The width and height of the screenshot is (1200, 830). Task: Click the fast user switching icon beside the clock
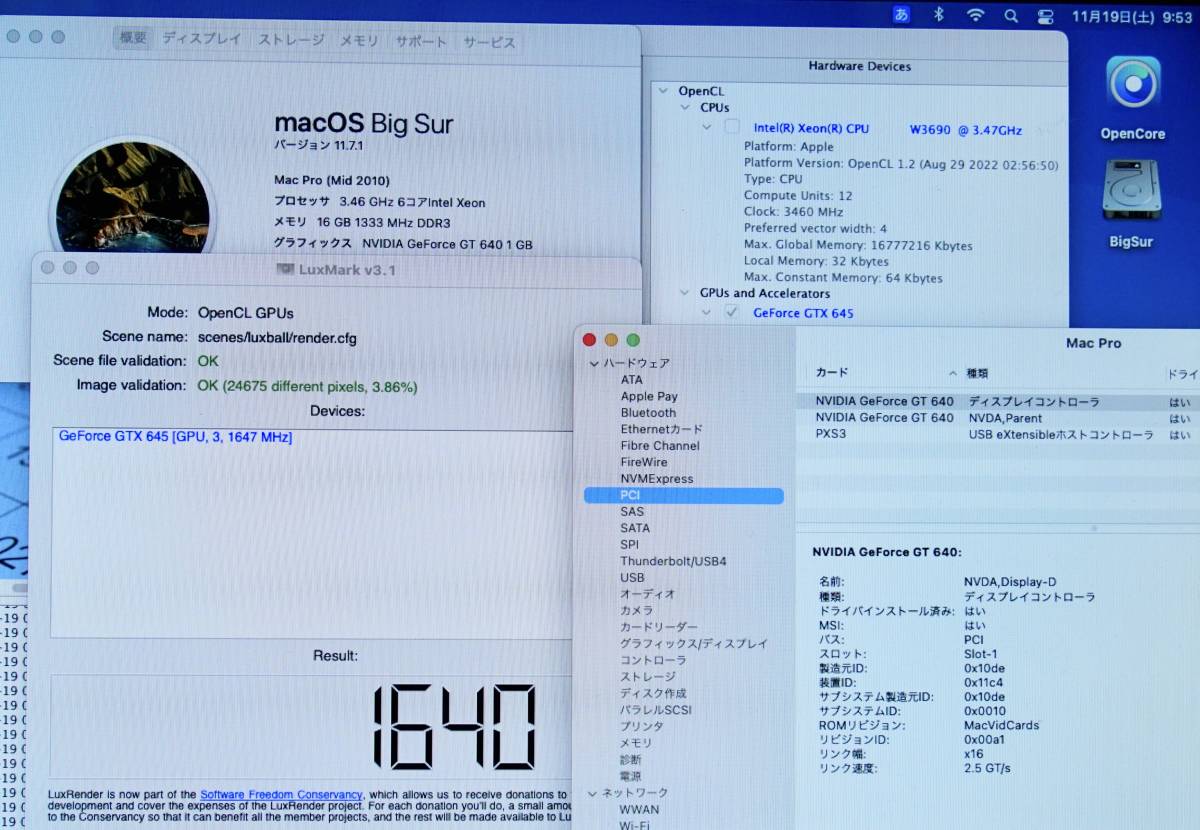tap(1046, 14)
